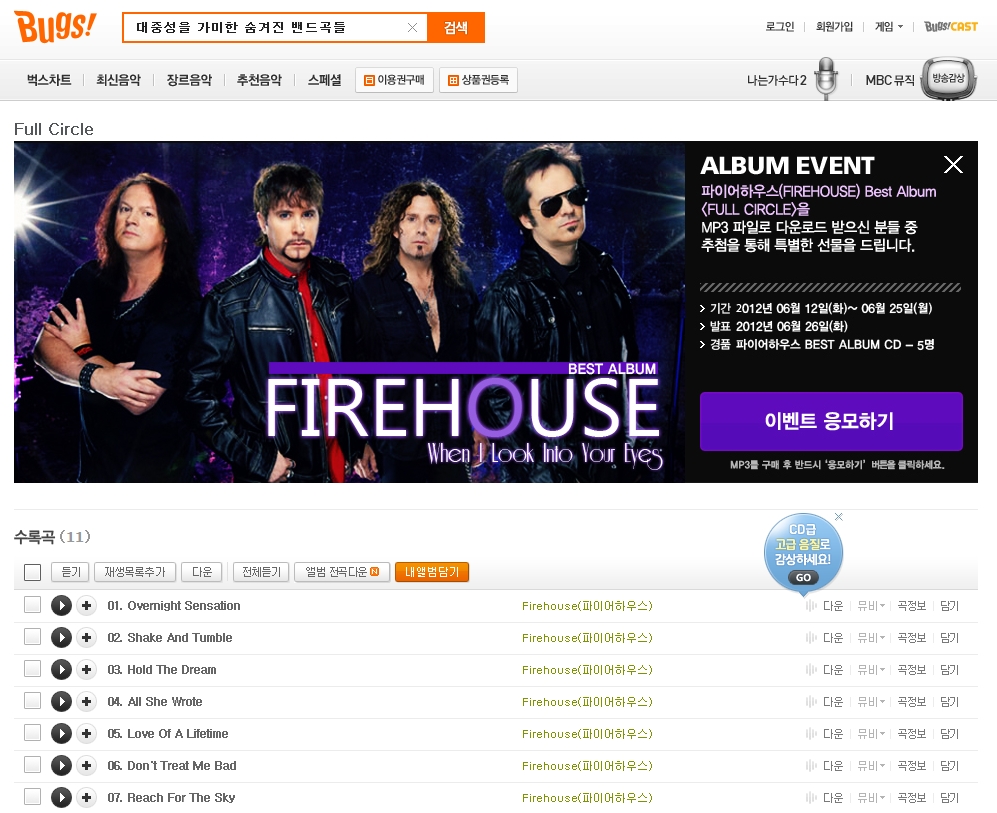This screenshot has width=997, height=813.
Task: Click into the search input field
Action: (267, 27)
